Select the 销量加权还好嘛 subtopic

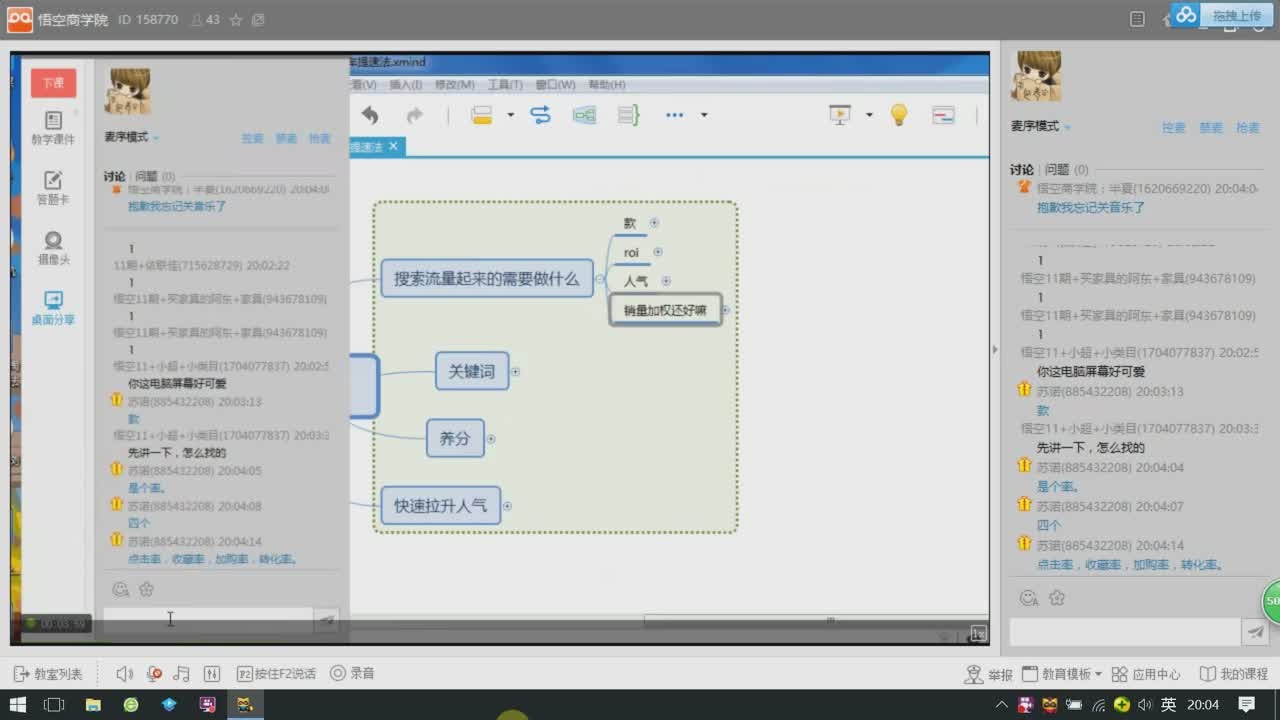point(665,310)
